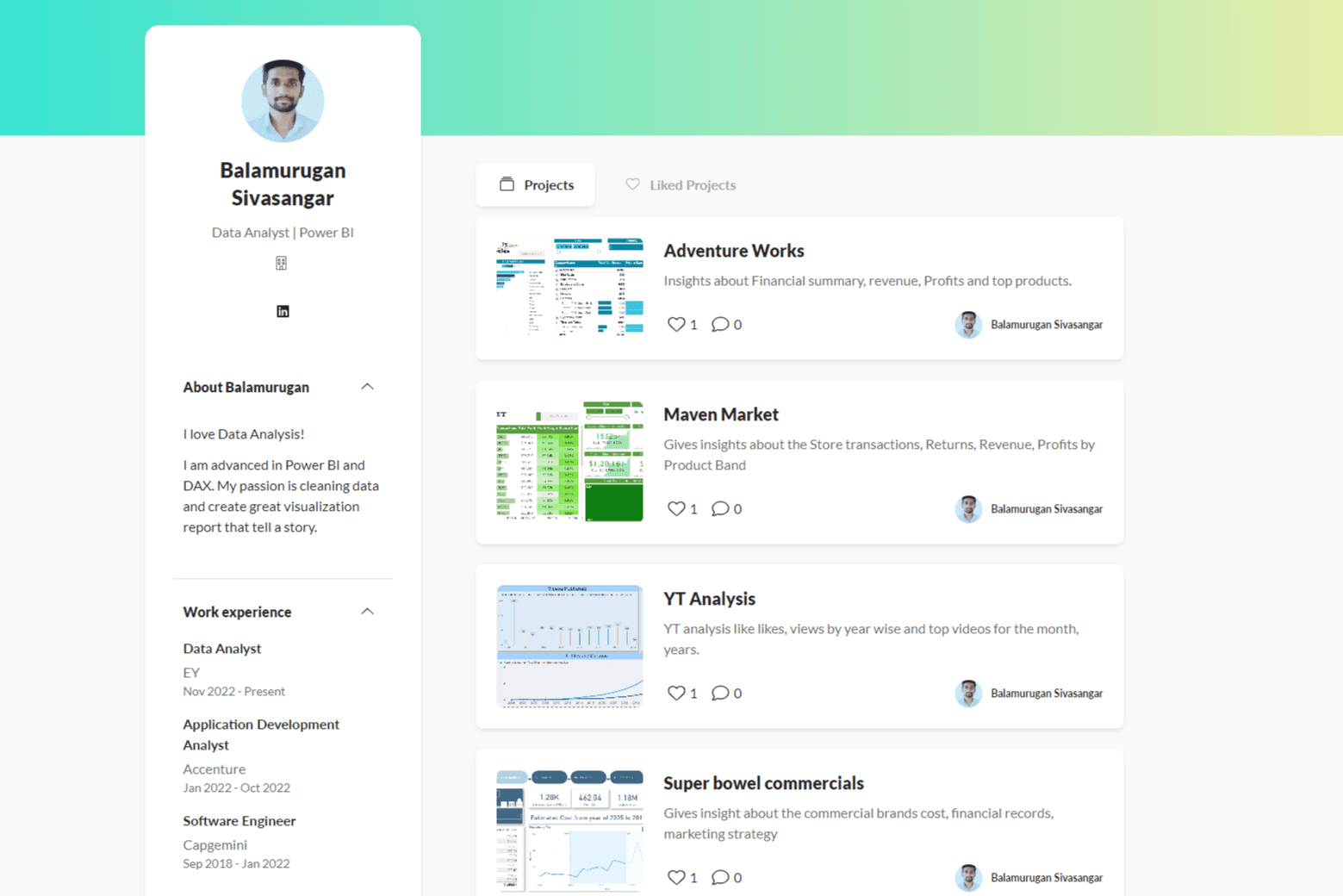Click 'Jan 2022 - Oct 2022' date range
Image resolution: width=1343 pixels, height=896 pixels.
(236, 788)
